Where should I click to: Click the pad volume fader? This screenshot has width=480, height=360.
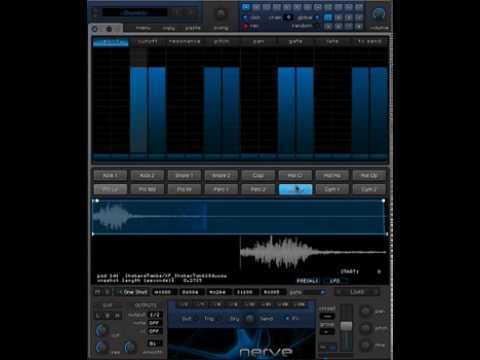tap(346, 326)
